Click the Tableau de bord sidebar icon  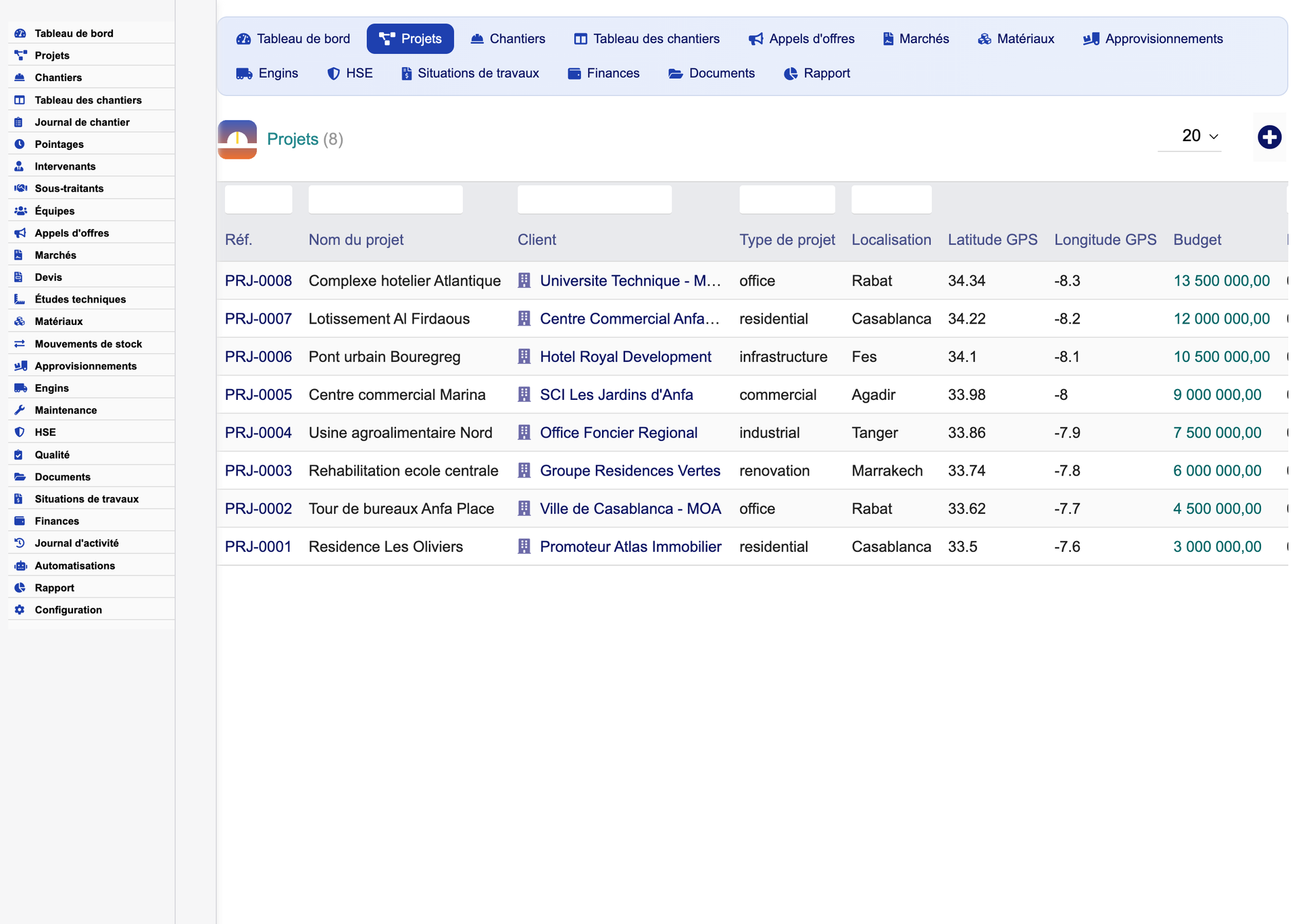click(x=20, y=33)
